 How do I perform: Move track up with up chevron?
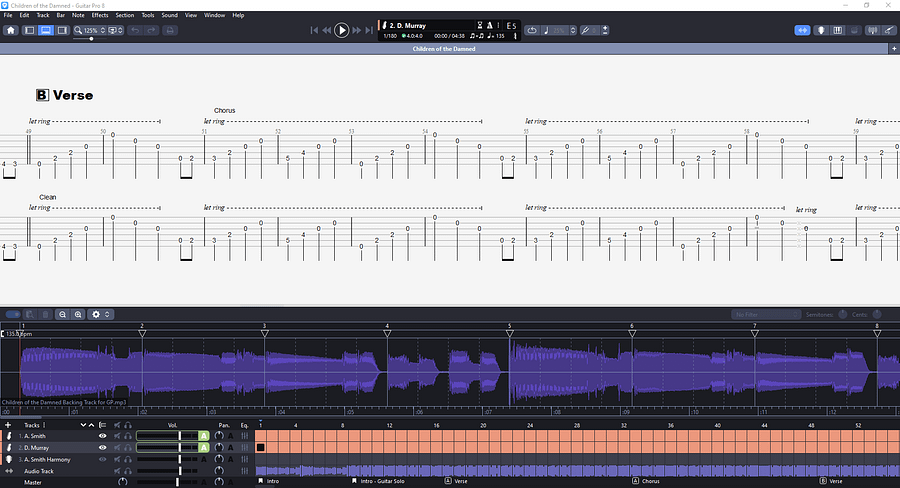(91, 425)
